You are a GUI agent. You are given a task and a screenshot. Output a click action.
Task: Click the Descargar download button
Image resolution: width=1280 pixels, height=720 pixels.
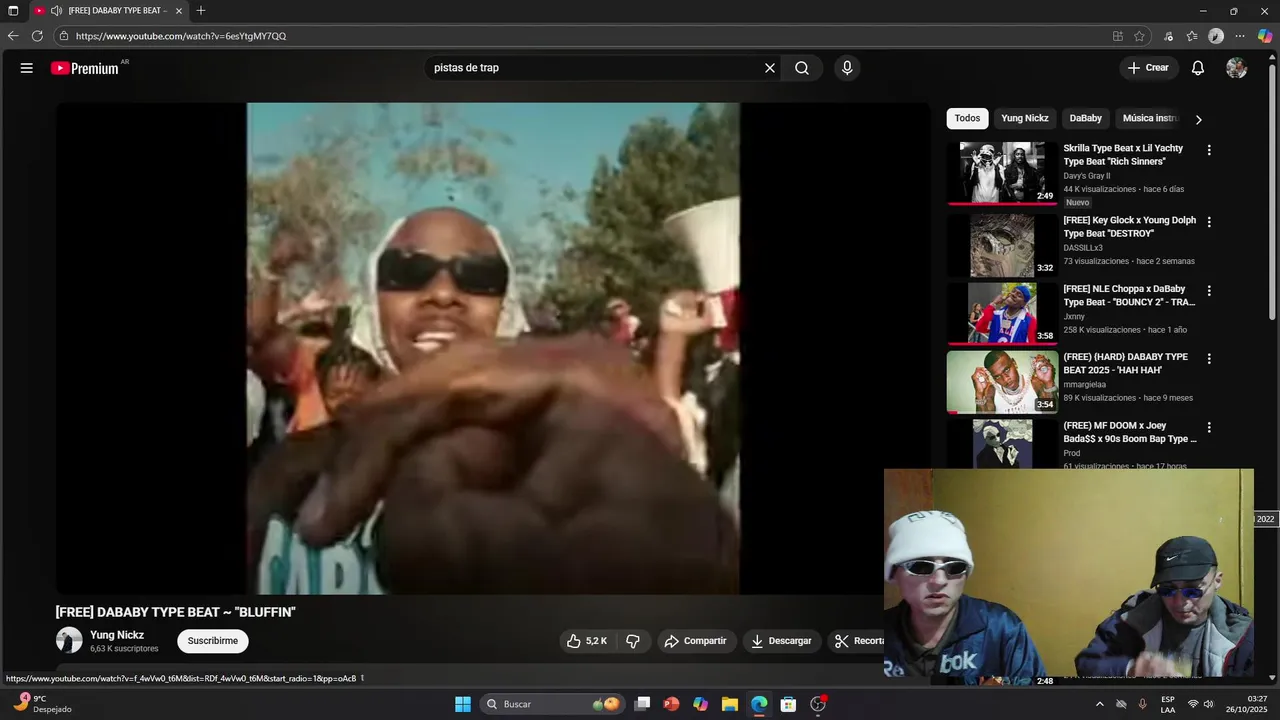[x=781, y=641]
